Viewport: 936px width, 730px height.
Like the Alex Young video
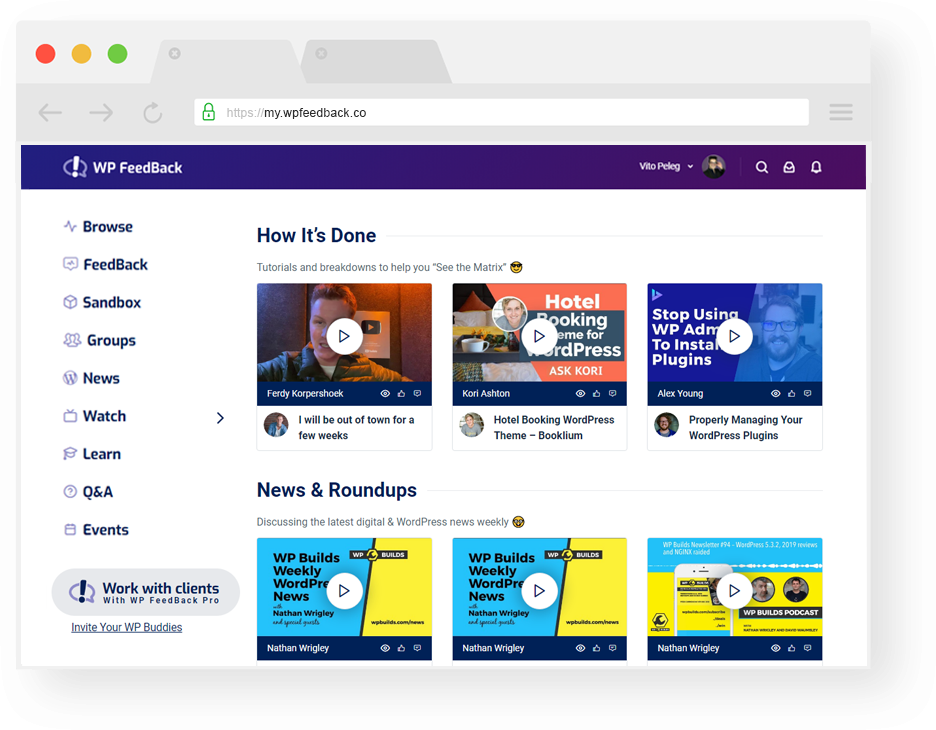coord(792,393)
